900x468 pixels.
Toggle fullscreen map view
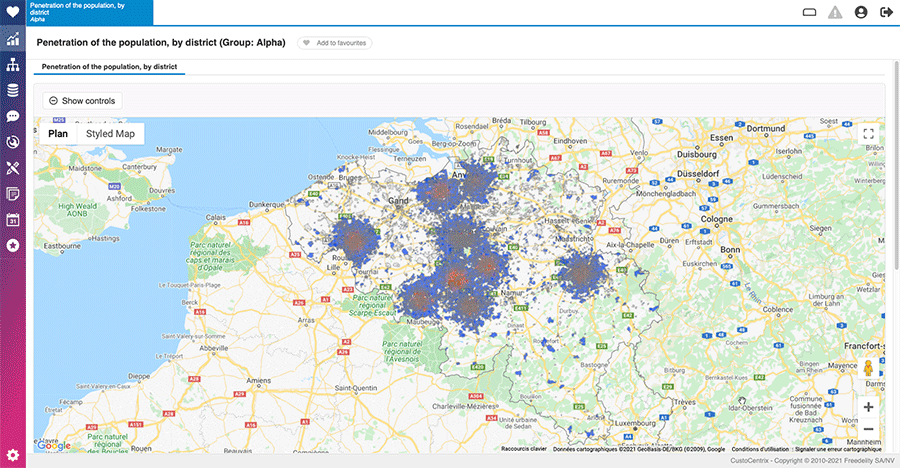[x=868, y=133]
